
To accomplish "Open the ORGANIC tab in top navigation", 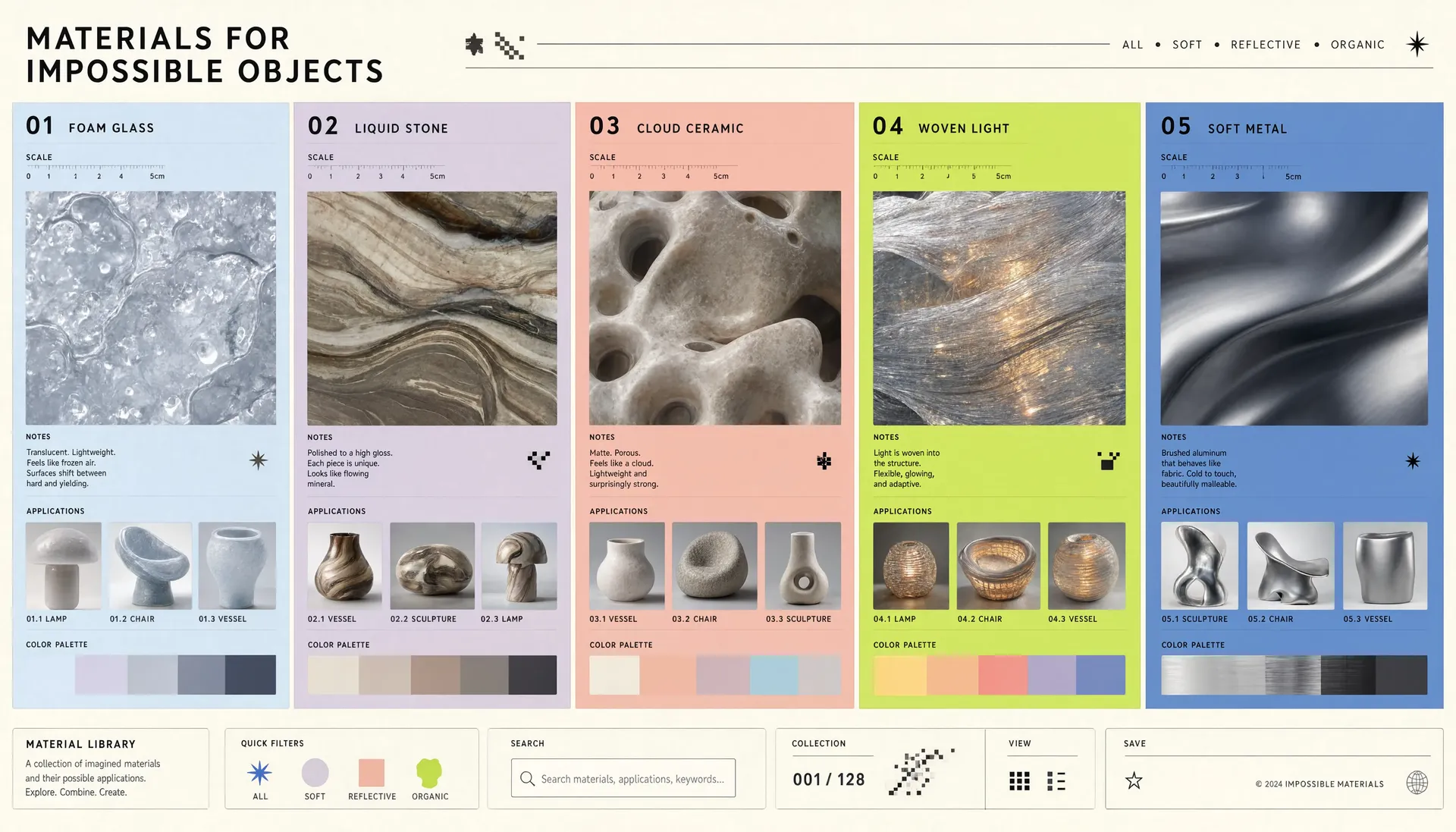I will (x=1357, y=45).
